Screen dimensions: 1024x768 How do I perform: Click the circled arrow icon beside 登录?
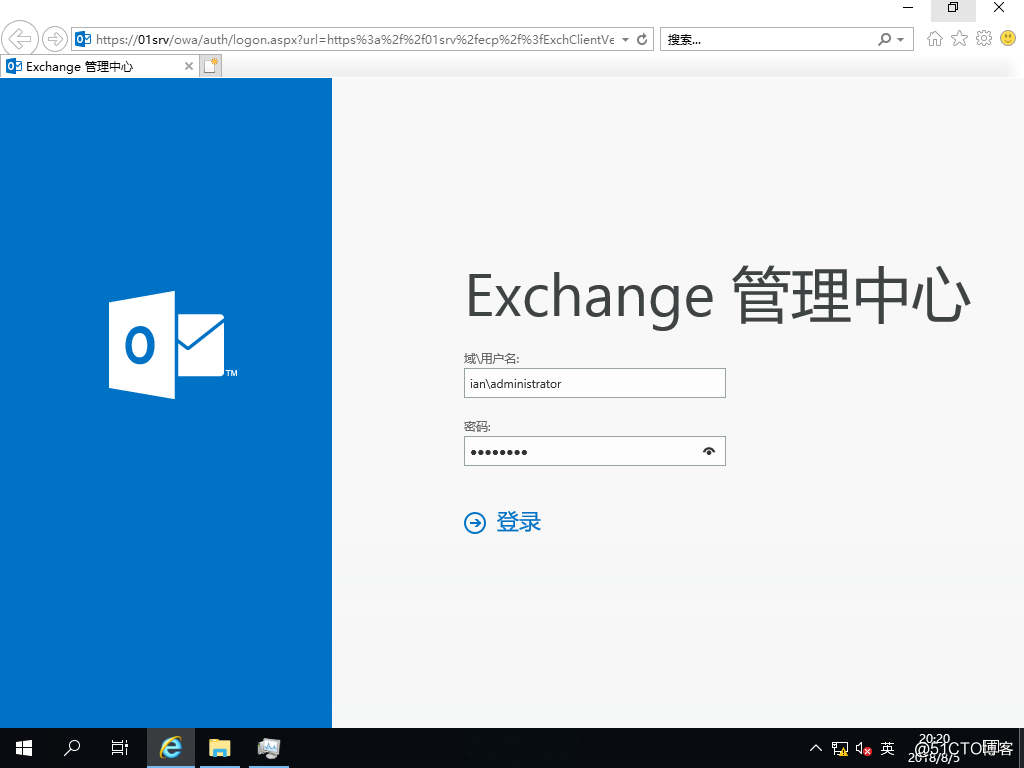click(x=475, y=522)
